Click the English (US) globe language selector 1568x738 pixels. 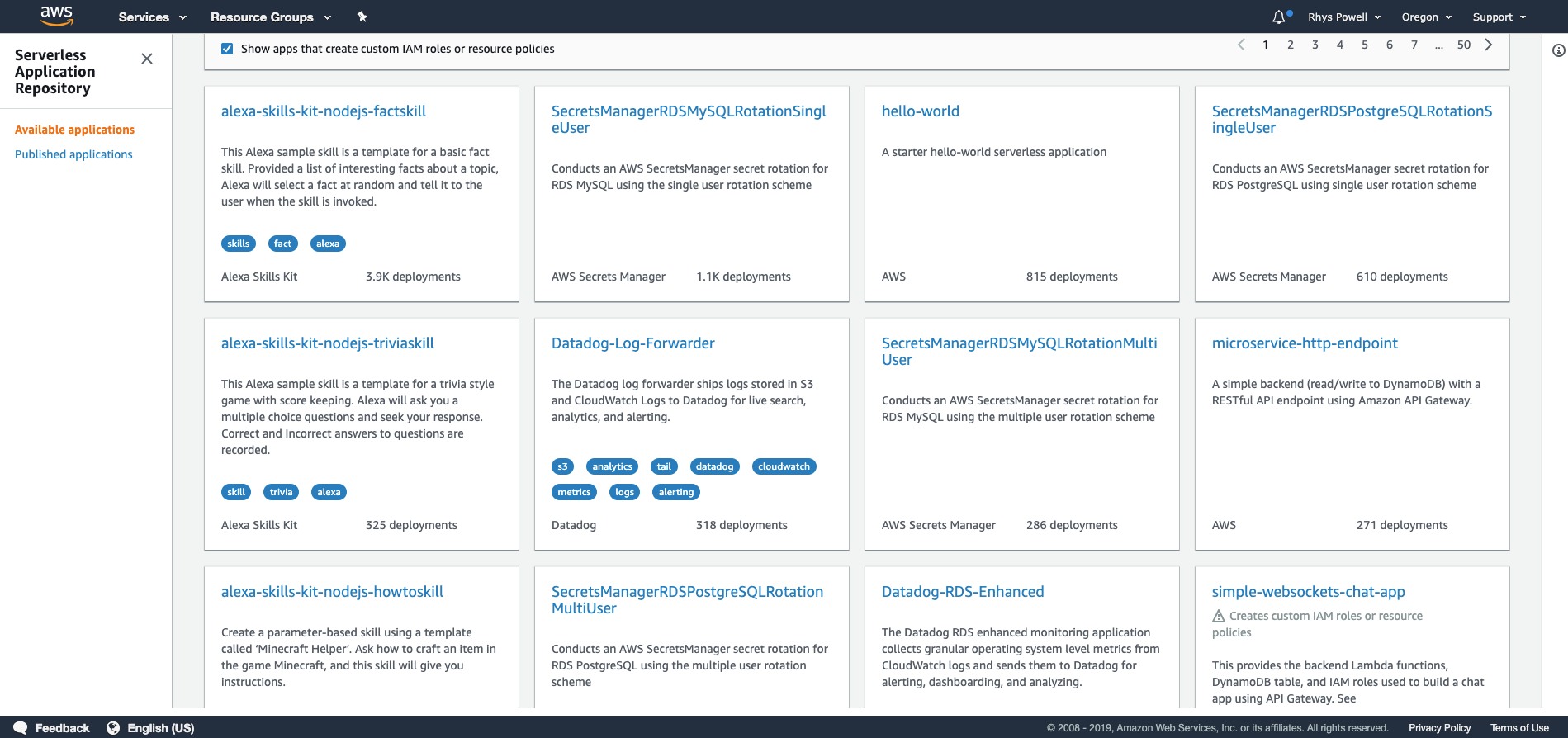(150, 728)
